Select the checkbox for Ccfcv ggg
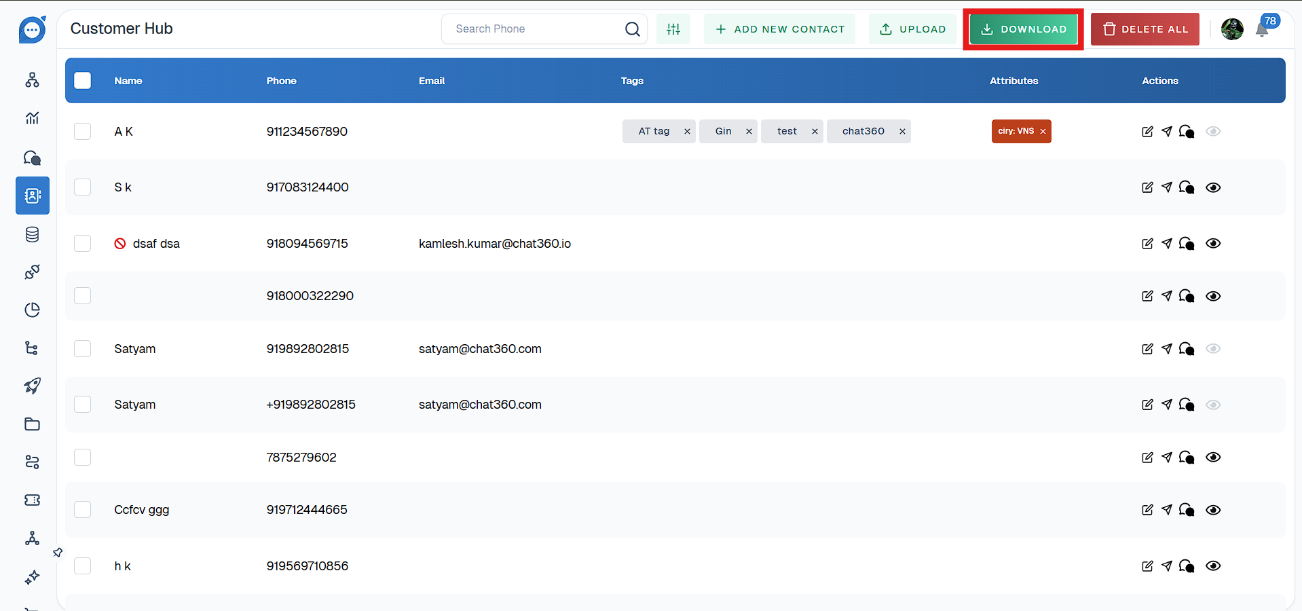 [x=83, y=509]
